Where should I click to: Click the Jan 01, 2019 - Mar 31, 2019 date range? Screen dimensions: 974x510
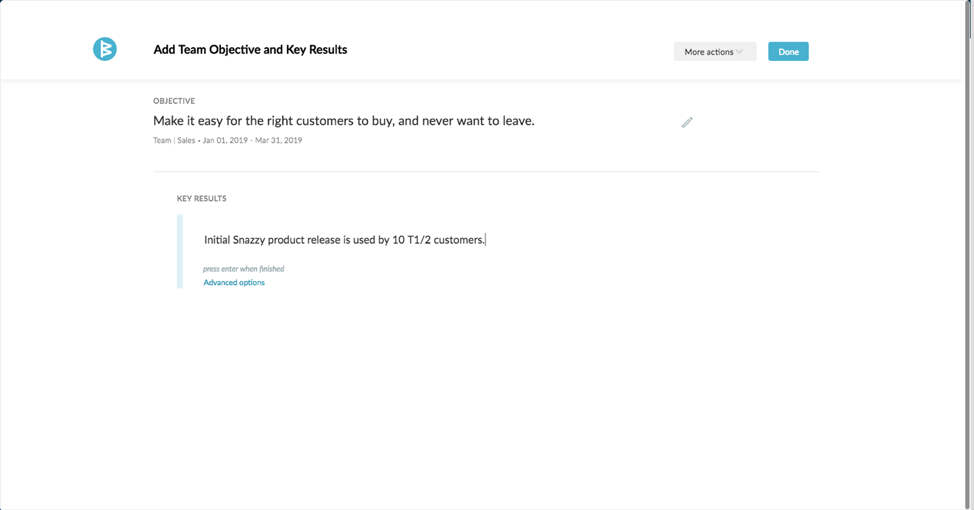coord(252,141)
